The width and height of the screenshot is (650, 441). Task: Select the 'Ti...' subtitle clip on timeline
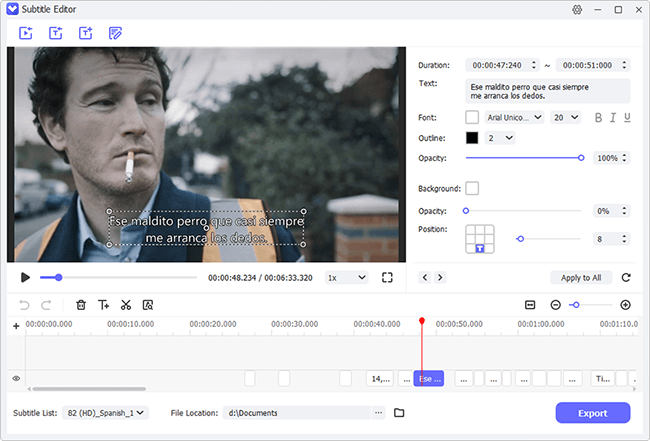[602, 378]
